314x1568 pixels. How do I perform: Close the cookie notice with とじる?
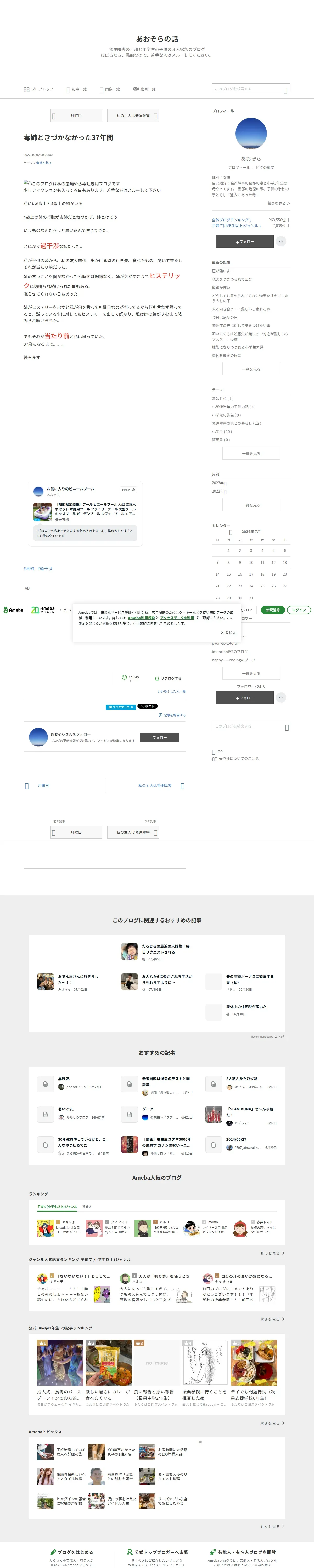pos(228,632)
